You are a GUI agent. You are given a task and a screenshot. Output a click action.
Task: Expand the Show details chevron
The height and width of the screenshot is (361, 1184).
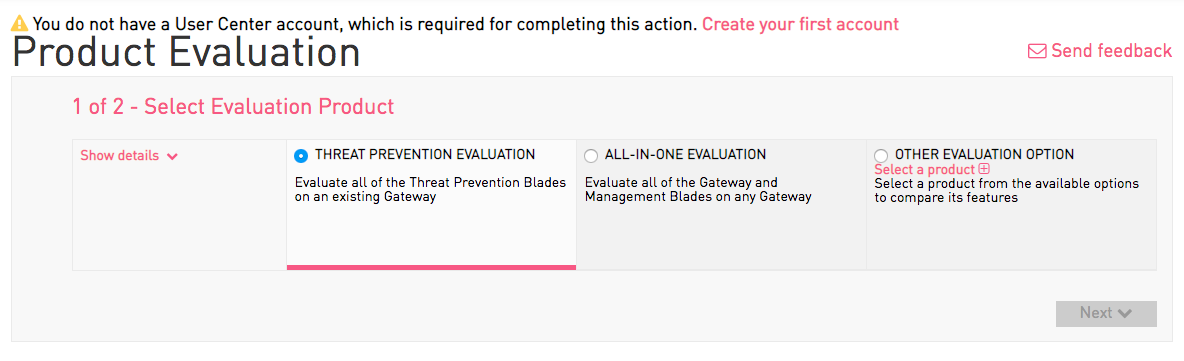point(172,157)
